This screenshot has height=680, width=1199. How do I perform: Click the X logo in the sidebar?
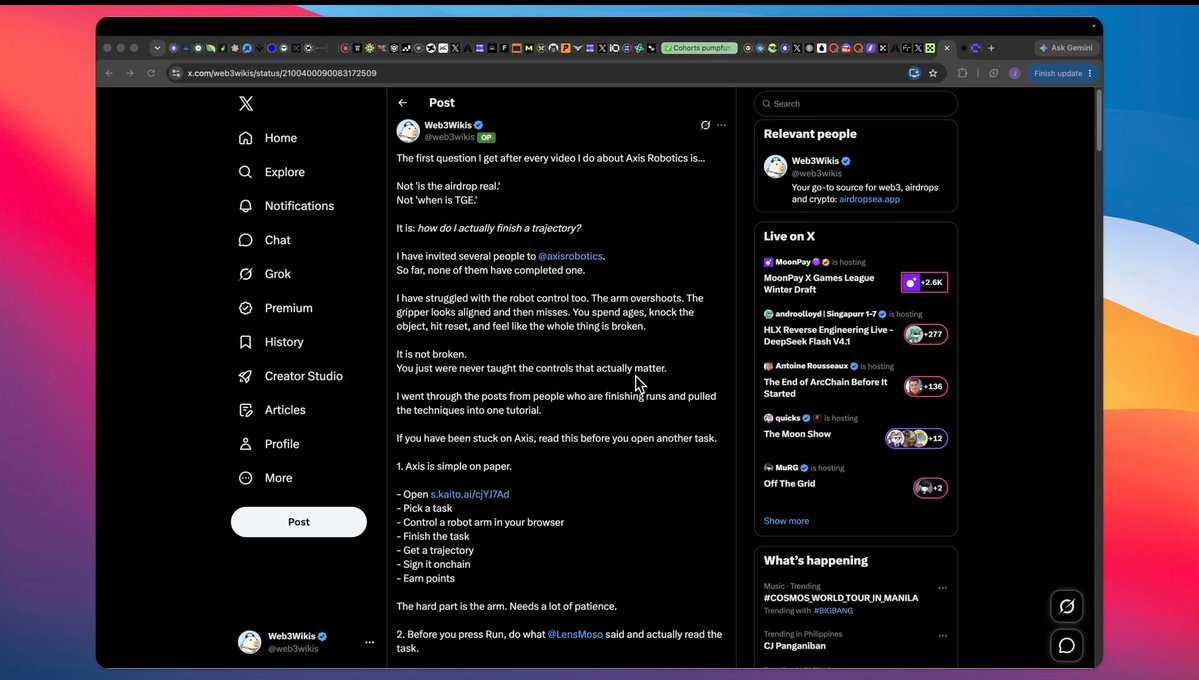coord(245,103)
